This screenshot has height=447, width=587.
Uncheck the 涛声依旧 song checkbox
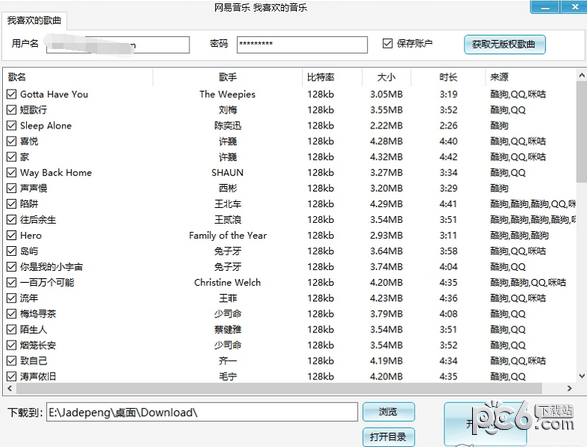point(12,376)
